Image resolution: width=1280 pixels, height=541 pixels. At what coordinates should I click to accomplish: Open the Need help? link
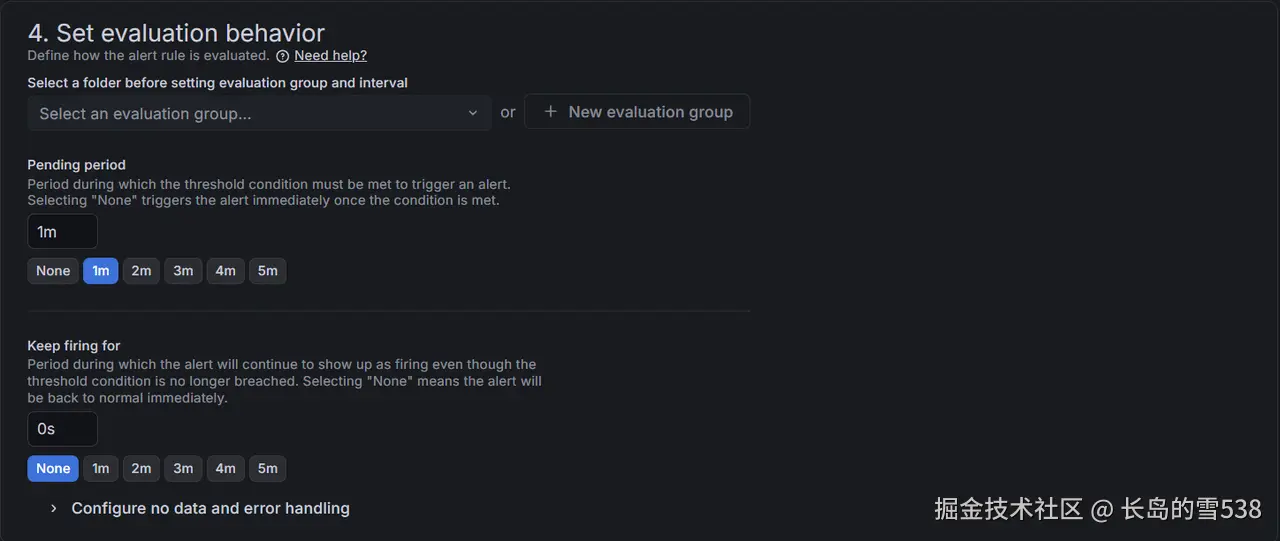click(330, 56)
